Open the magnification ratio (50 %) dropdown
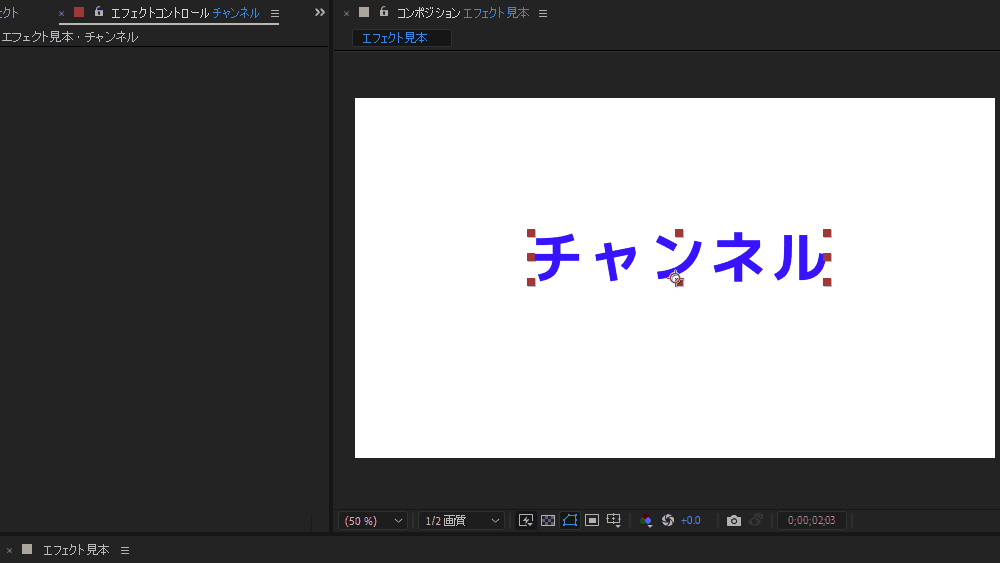 [373, 521]
